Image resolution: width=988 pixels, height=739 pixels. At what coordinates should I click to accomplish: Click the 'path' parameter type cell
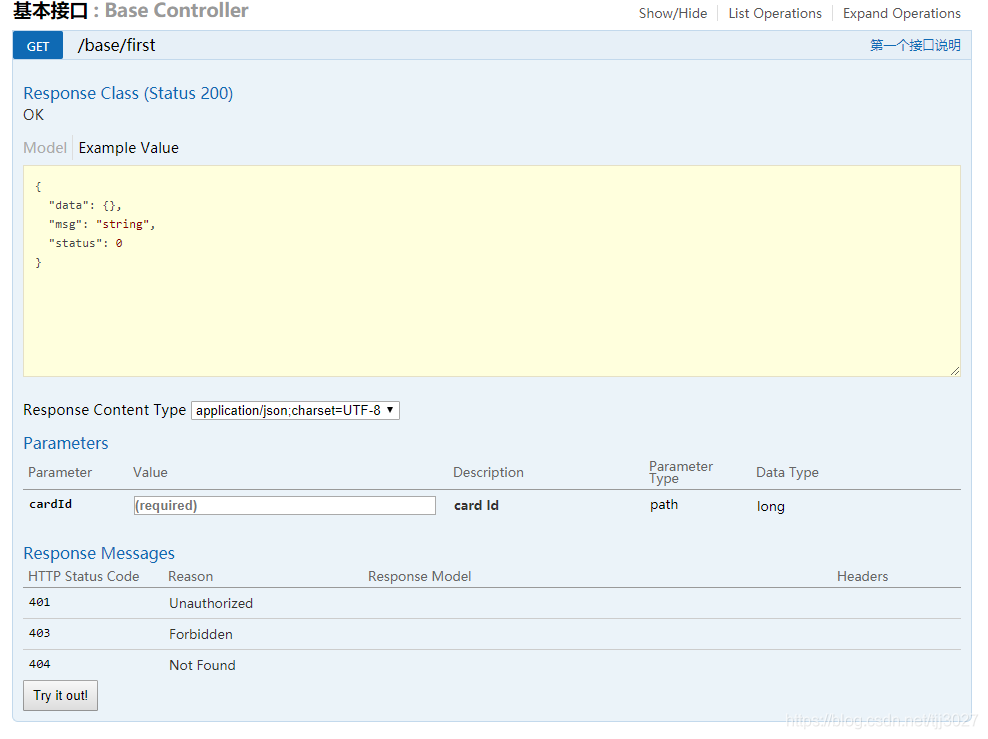[664, 505]
